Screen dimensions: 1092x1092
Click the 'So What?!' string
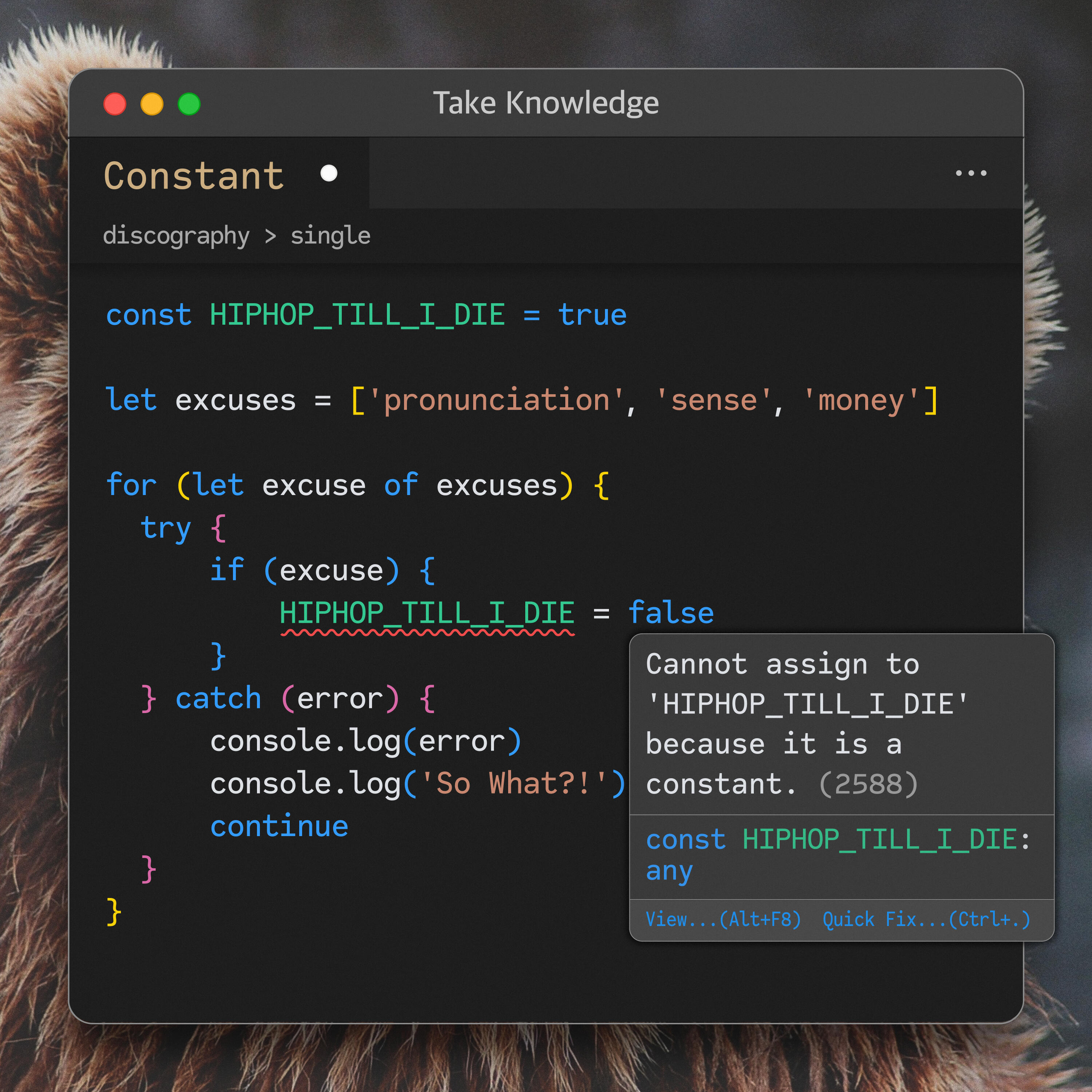click(514, 784)
